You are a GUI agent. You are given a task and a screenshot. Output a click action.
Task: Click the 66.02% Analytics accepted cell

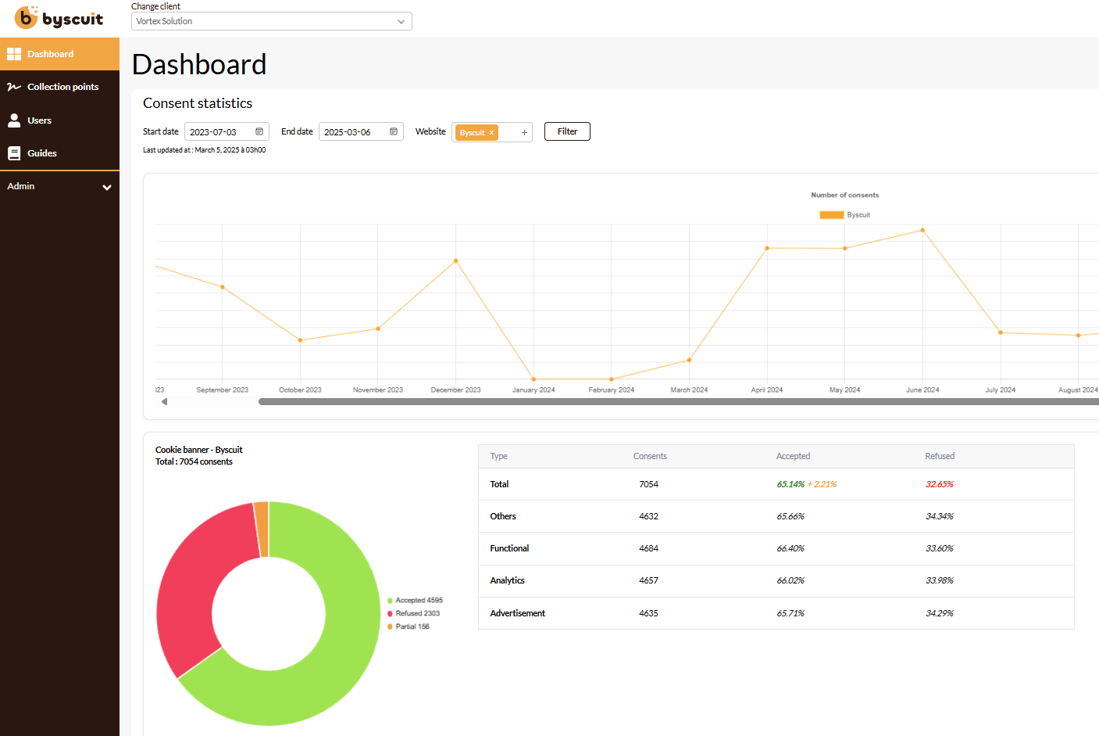pos(790,580)
